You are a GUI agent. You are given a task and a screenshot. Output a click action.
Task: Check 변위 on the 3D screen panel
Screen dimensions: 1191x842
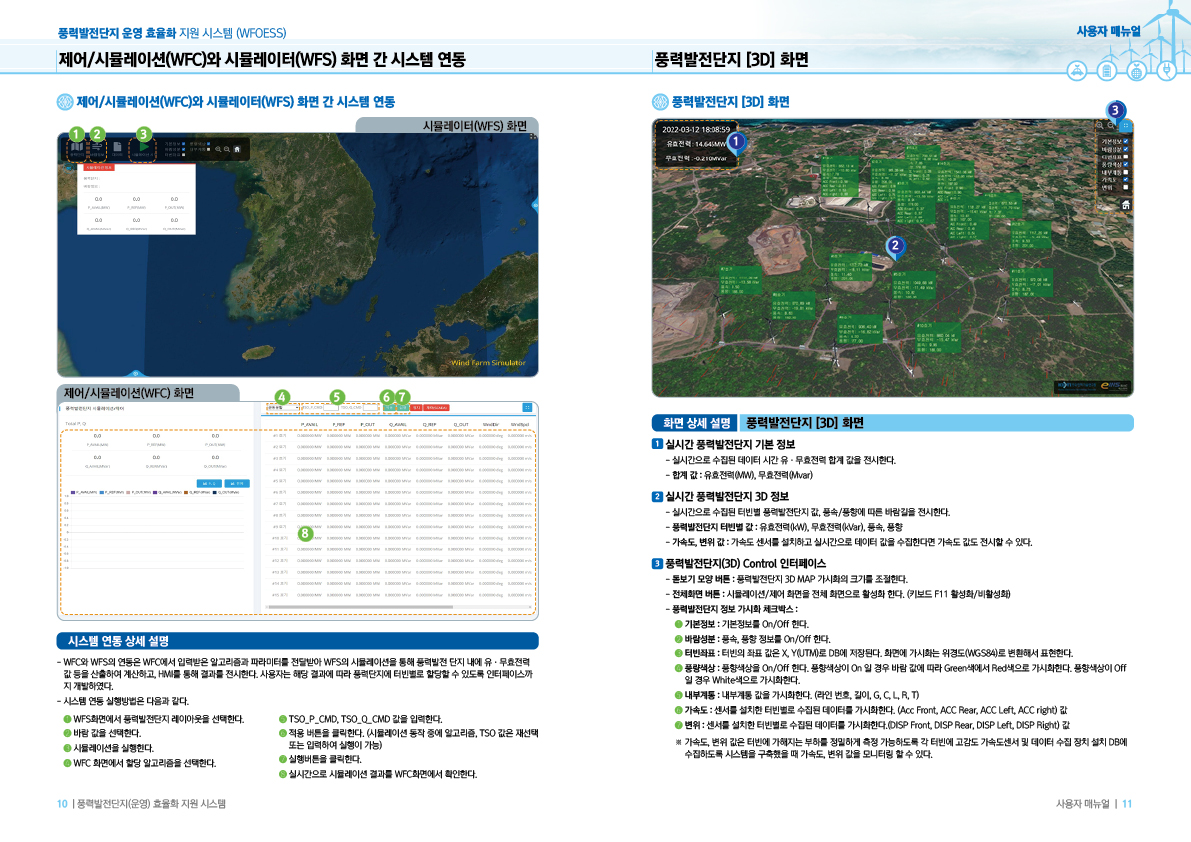point(1126,188)
